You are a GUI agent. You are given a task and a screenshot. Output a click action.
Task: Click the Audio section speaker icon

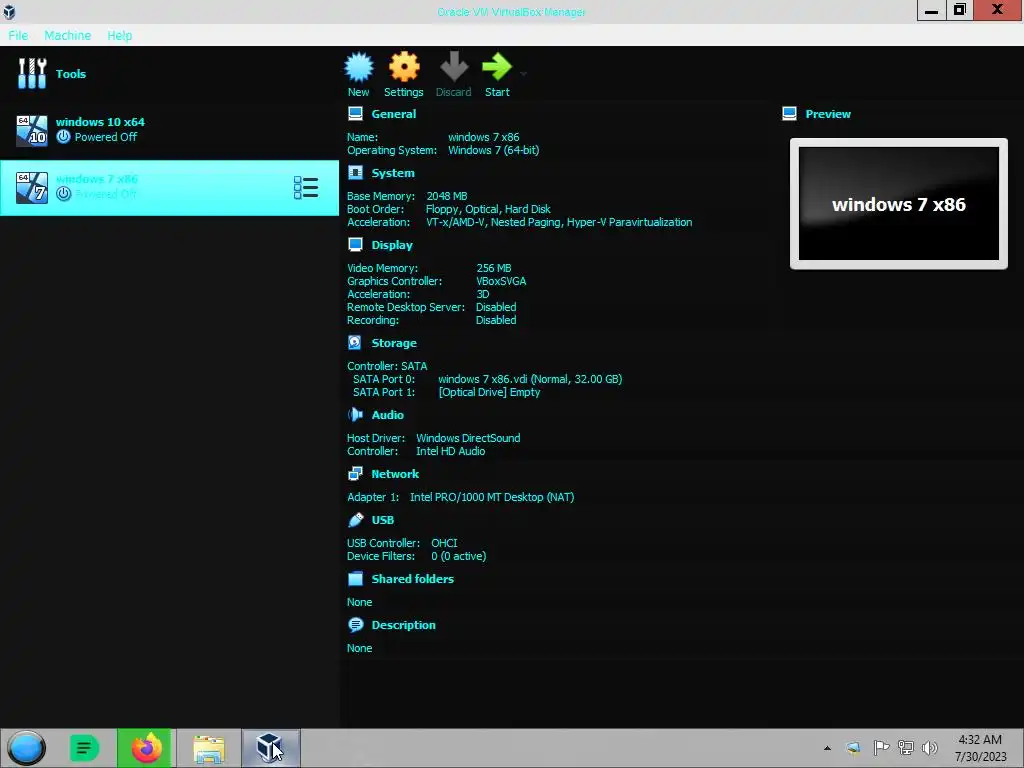(355, 415)
